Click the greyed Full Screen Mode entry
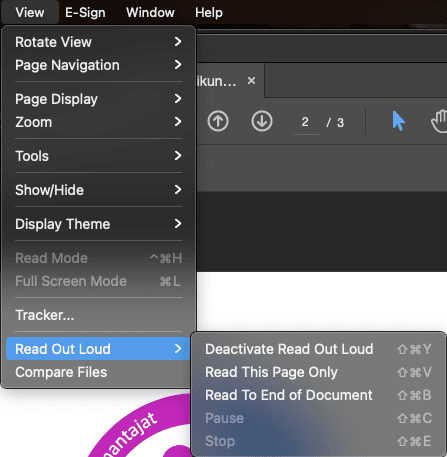 [x=98, y=281]
